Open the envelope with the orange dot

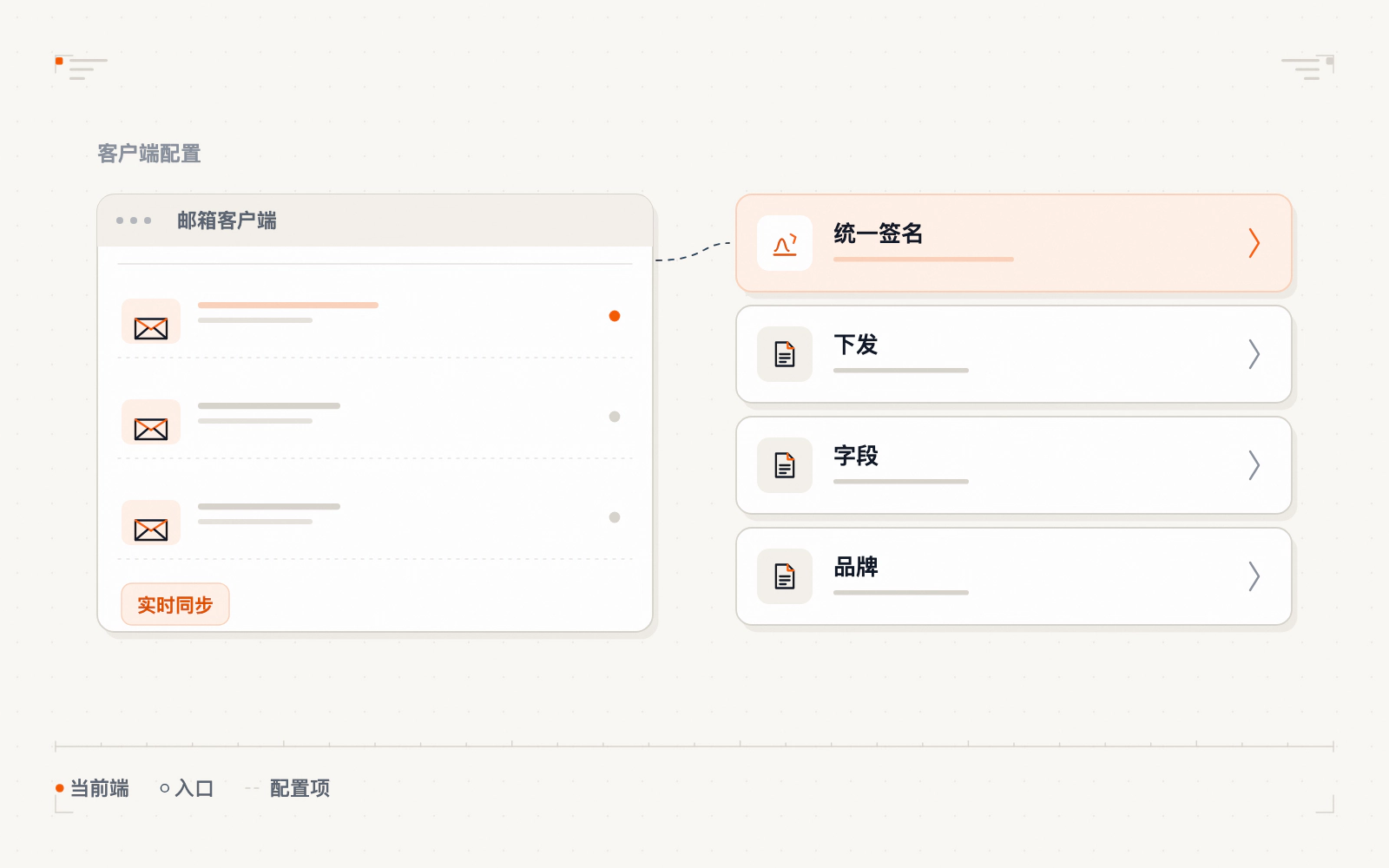151,321
